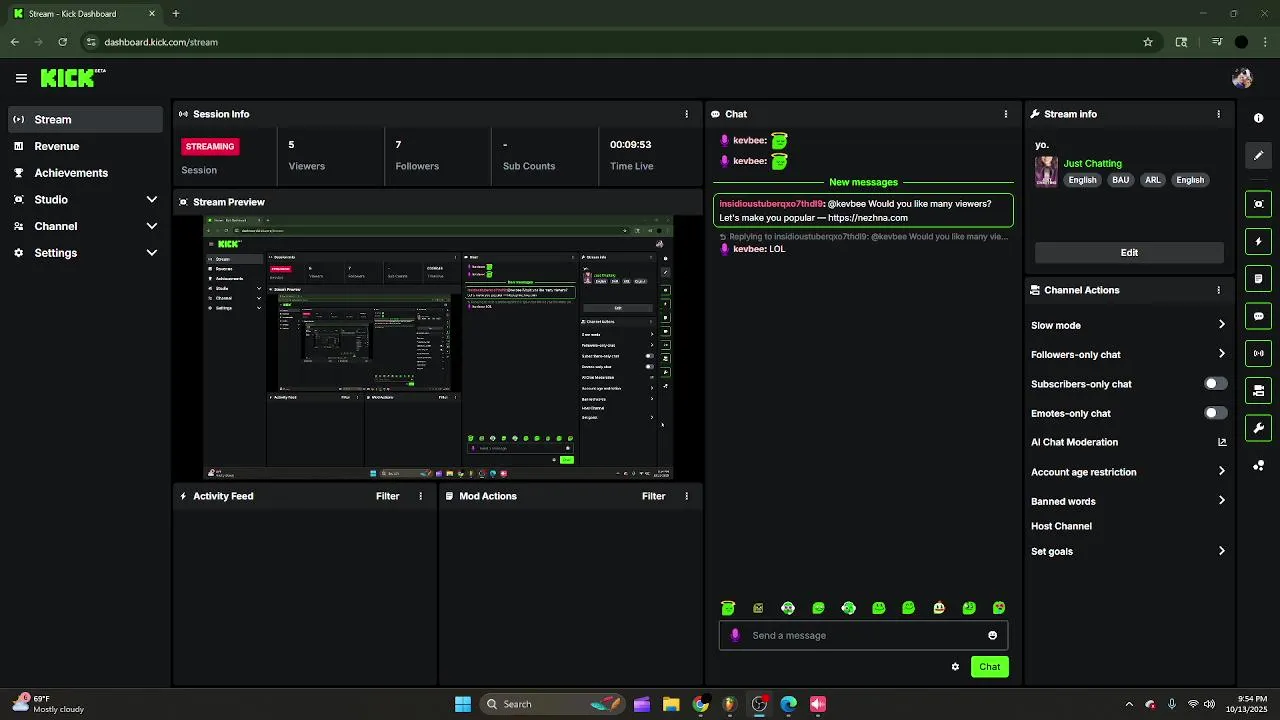The height and width of the screenshot is (720, 1280).
Task: Open Channel Actions three-dot options
Action: pos(1218,290)
